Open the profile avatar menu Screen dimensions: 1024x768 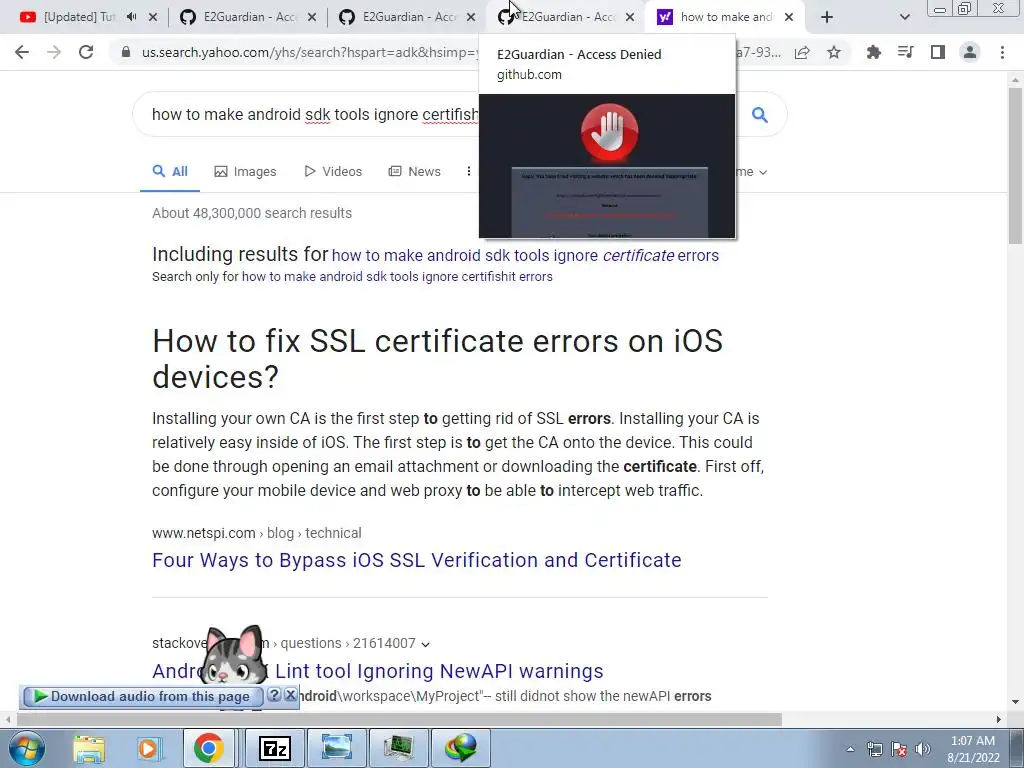[970, 52]
